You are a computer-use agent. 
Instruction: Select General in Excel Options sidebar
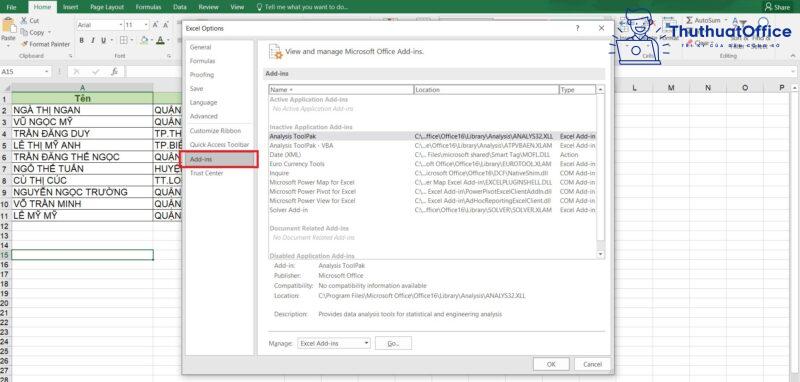point(219,47)
